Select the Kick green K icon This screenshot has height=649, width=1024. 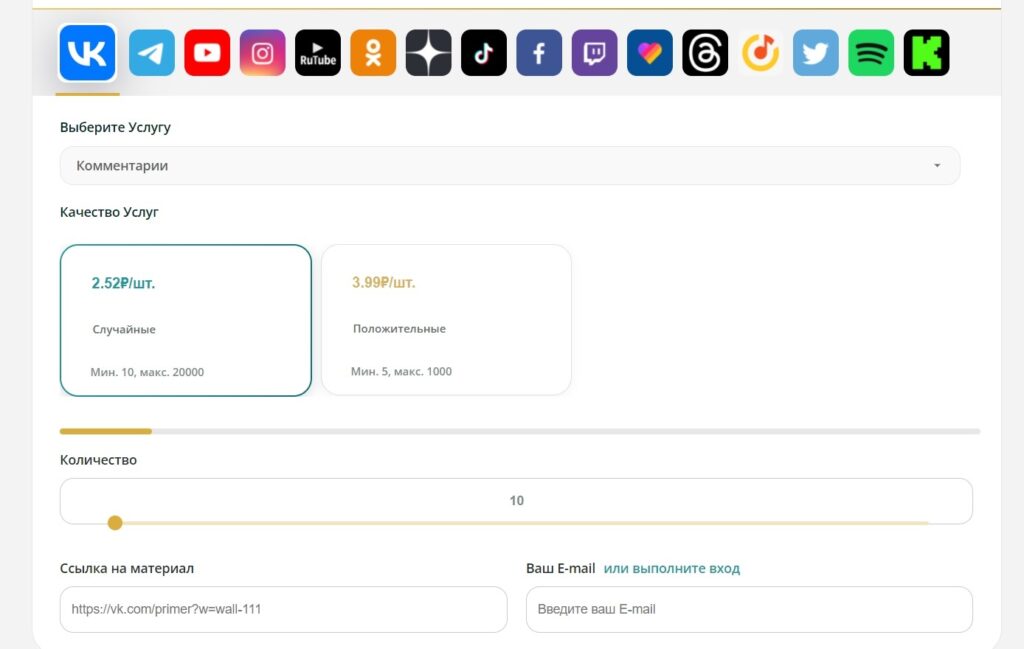click(927, 53)
